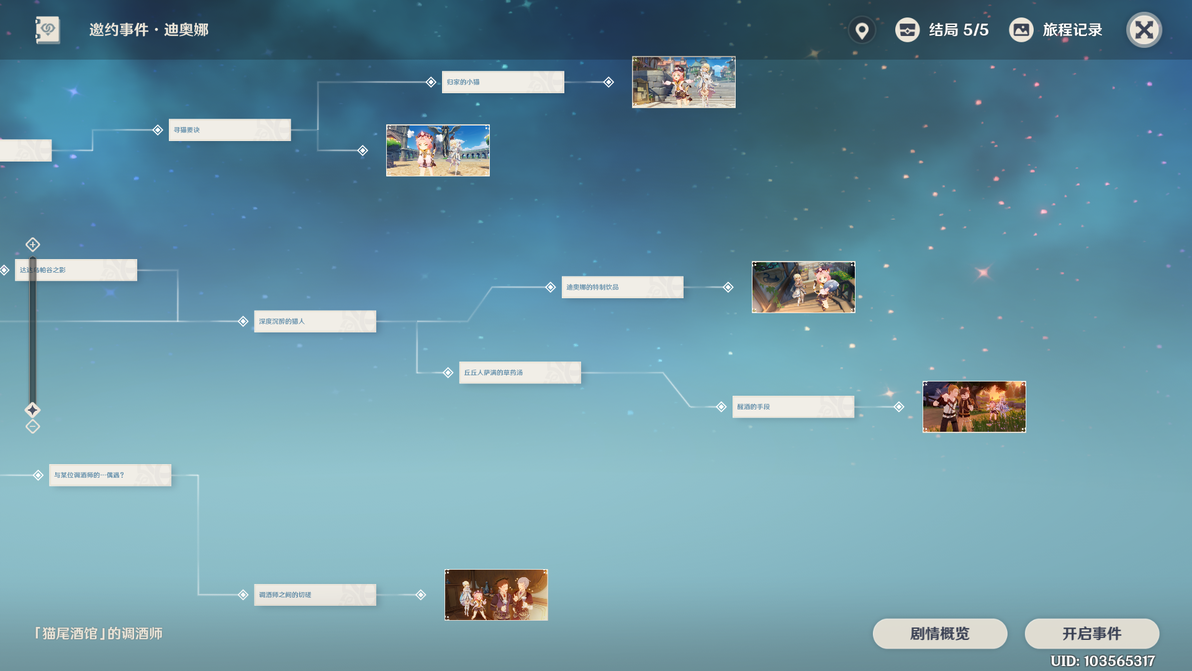Screen dimensions: 1192x671
Task: Click diamond marker left of 迪奥娜的特制饮品
Action: (550, 287)
